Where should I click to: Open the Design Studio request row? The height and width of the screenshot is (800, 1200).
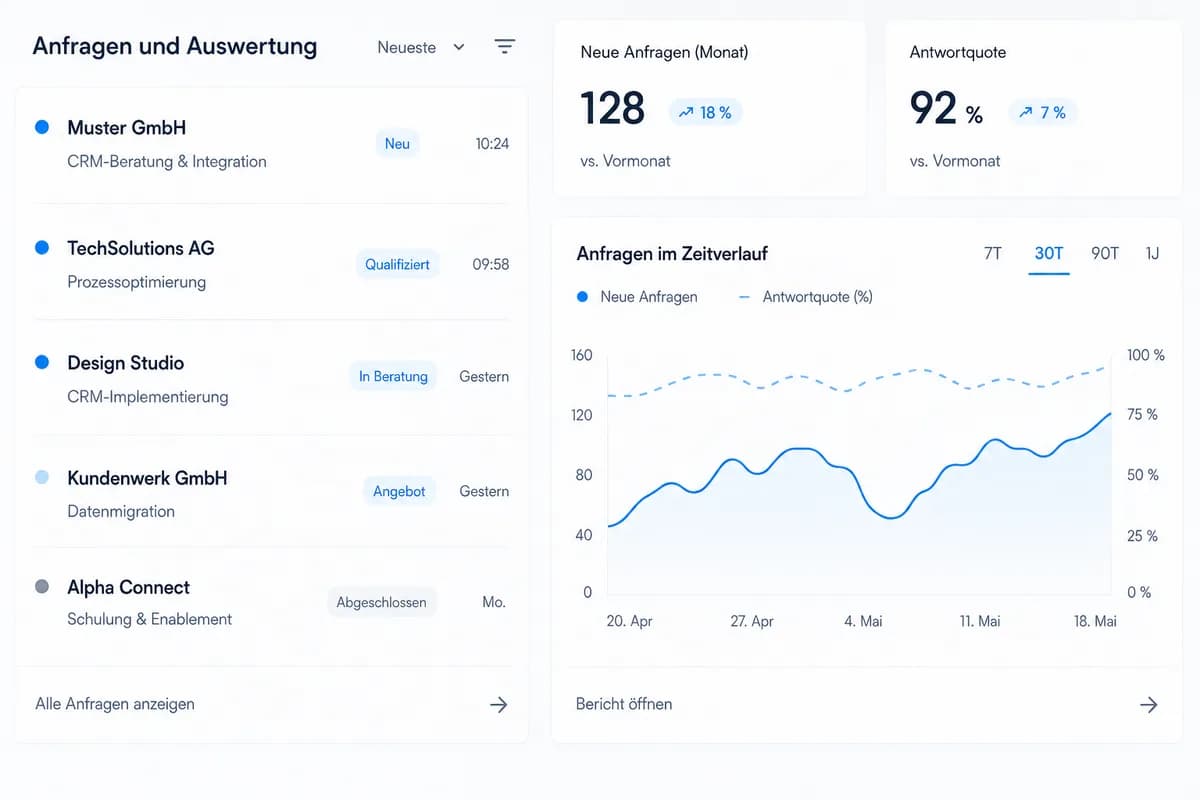(272, 378)
